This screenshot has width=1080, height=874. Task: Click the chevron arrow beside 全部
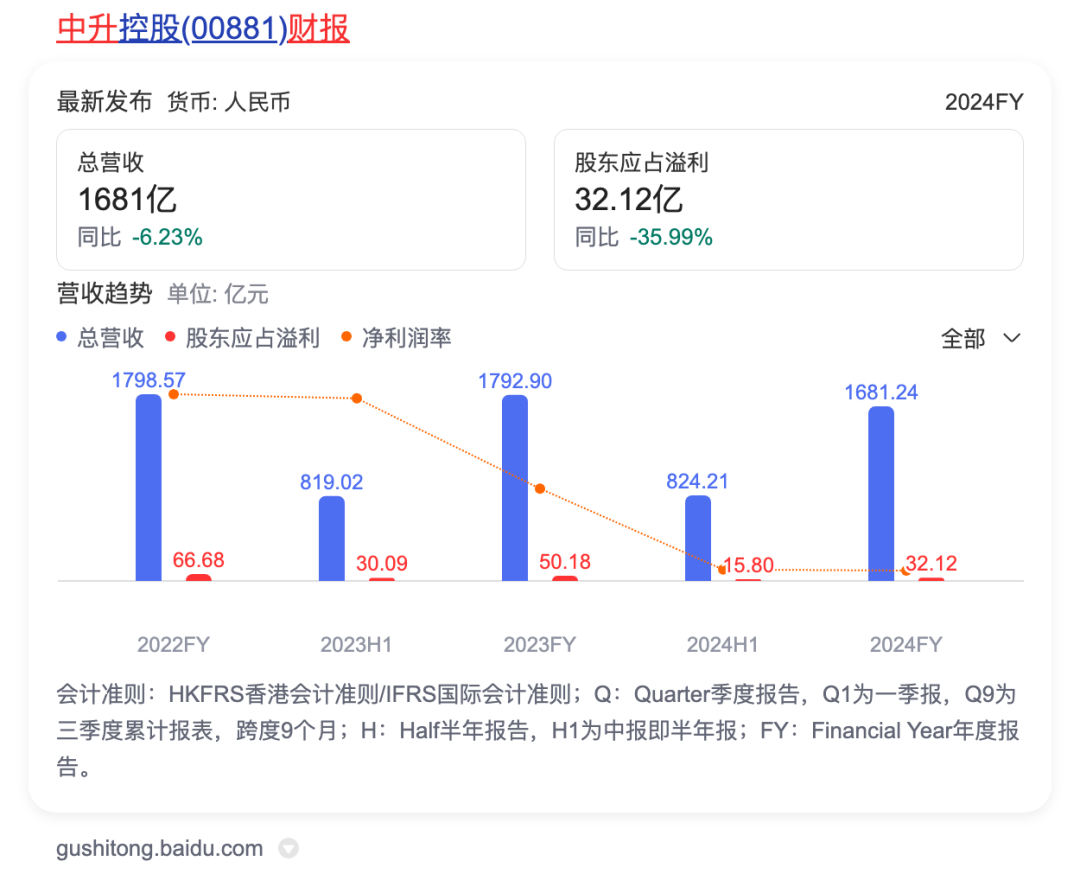pyautogui.click(x=1012, y=338)
